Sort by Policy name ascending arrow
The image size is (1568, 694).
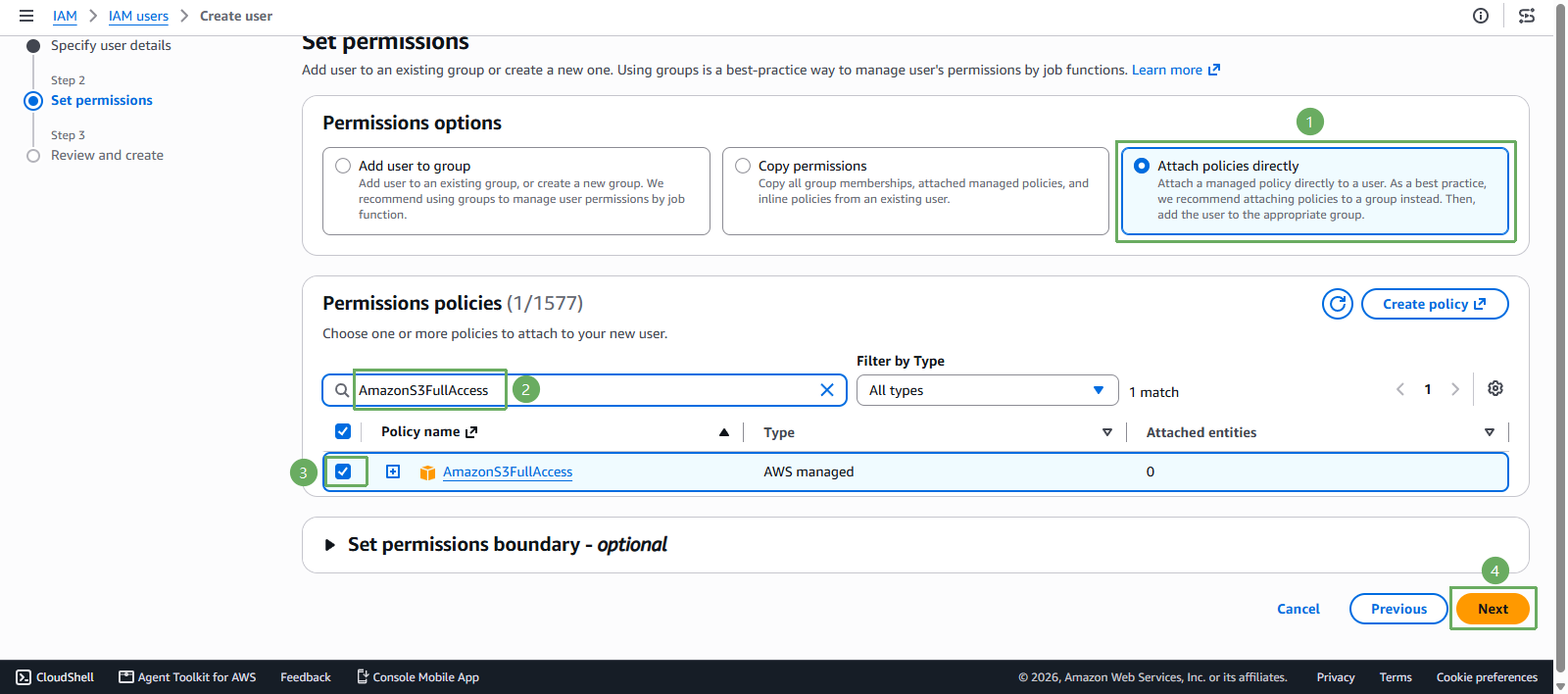coord(724,432)
